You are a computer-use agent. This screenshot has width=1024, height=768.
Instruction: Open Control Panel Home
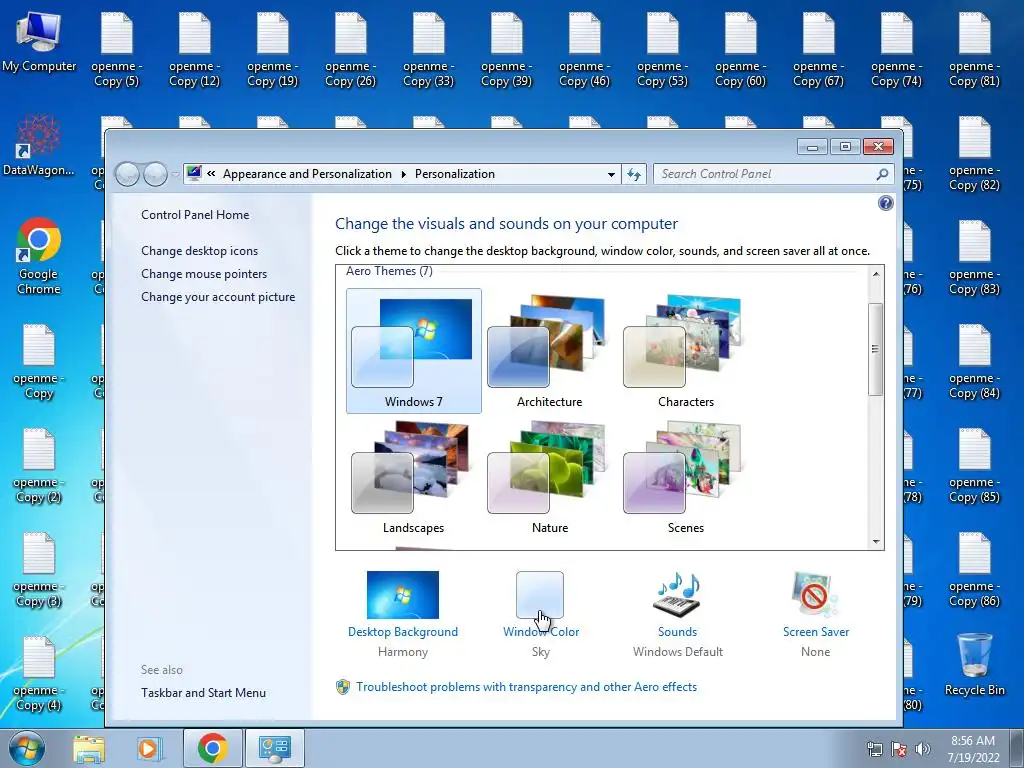(195, 215)
